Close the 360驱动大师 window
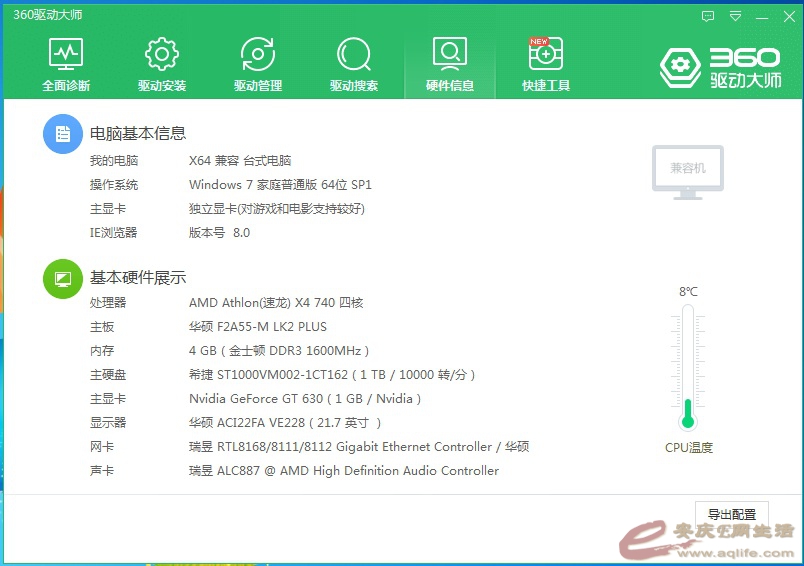Screen dimensions: 804x566 point(787,16)
